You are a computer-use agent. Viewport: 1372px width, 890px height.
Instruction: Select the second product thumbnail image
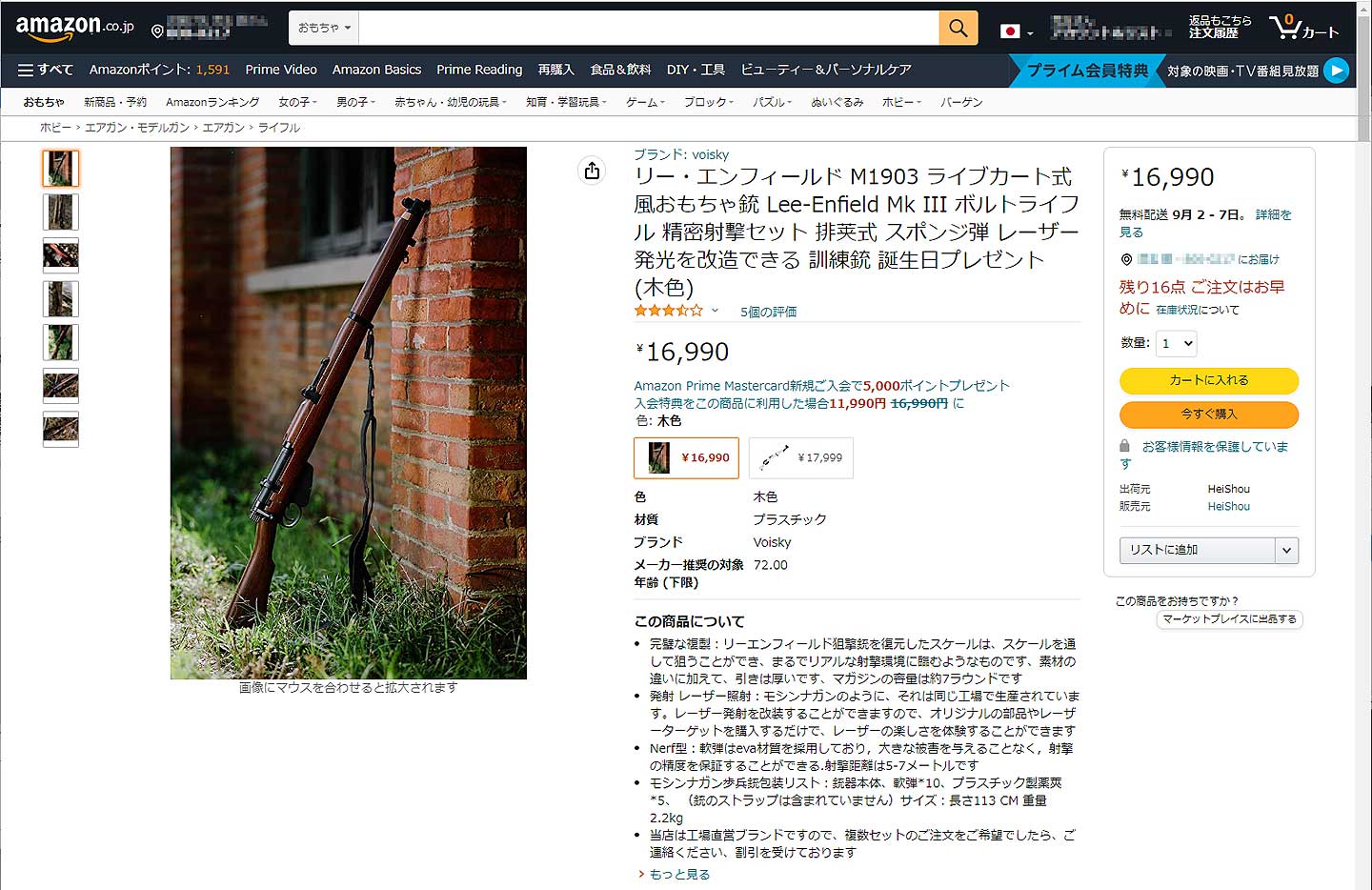(x=61, y=212)
